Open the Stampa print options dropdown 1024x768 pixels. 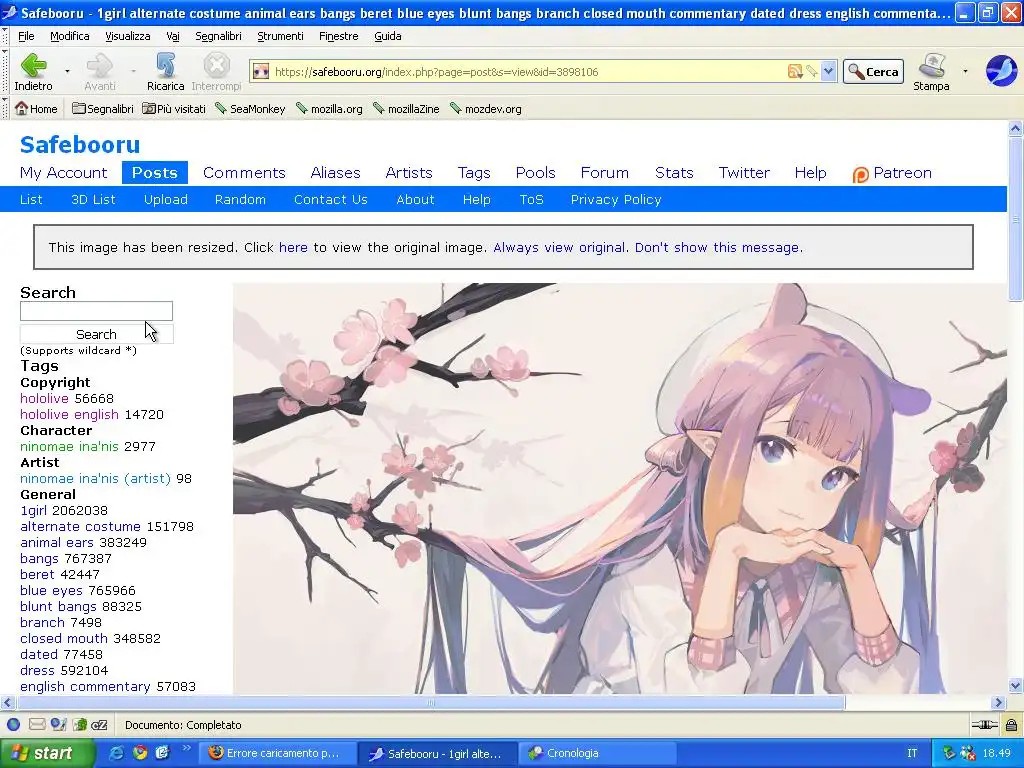[965, 71]
